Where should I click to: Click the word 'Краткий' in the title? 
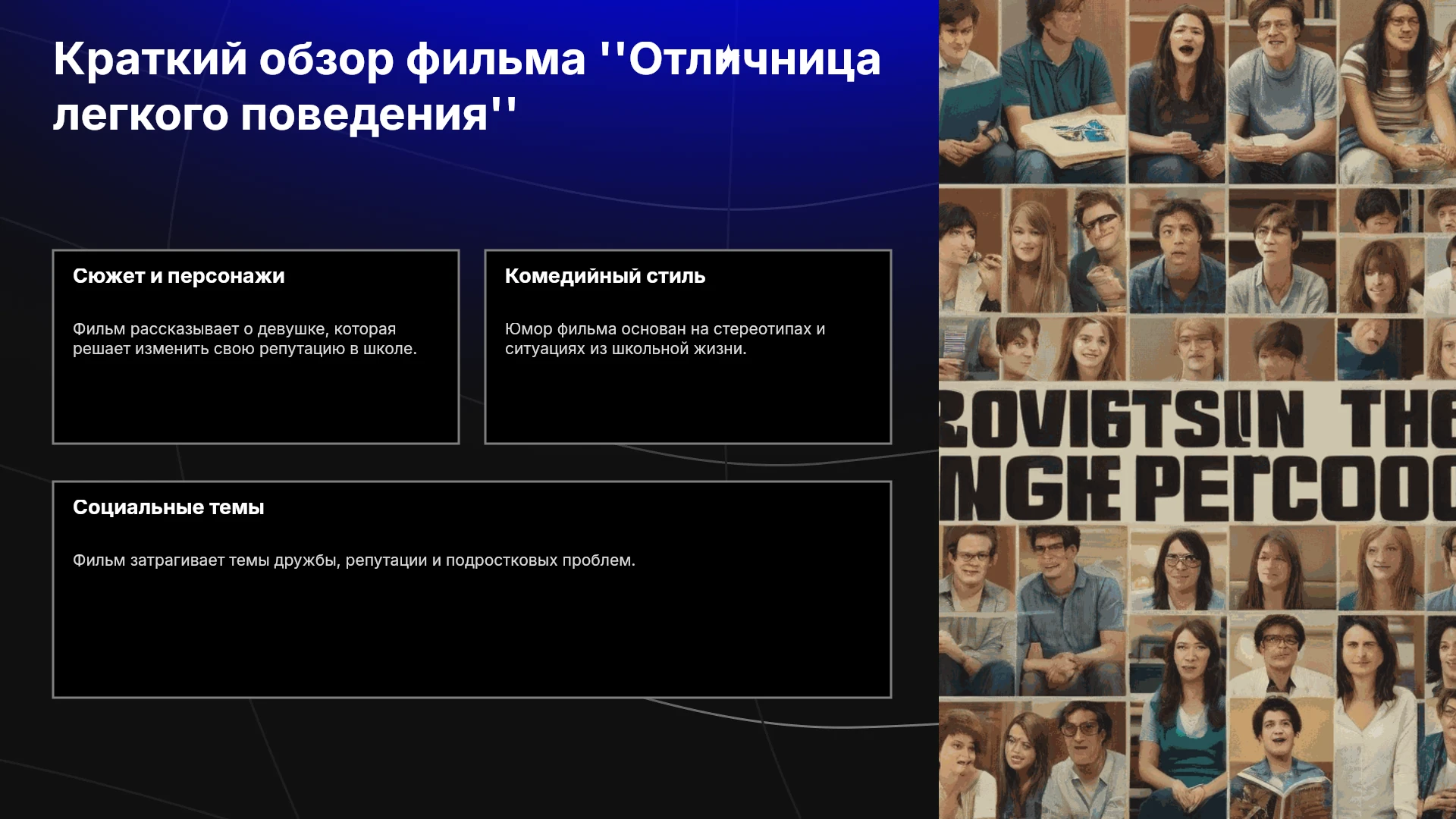(150, 59)
